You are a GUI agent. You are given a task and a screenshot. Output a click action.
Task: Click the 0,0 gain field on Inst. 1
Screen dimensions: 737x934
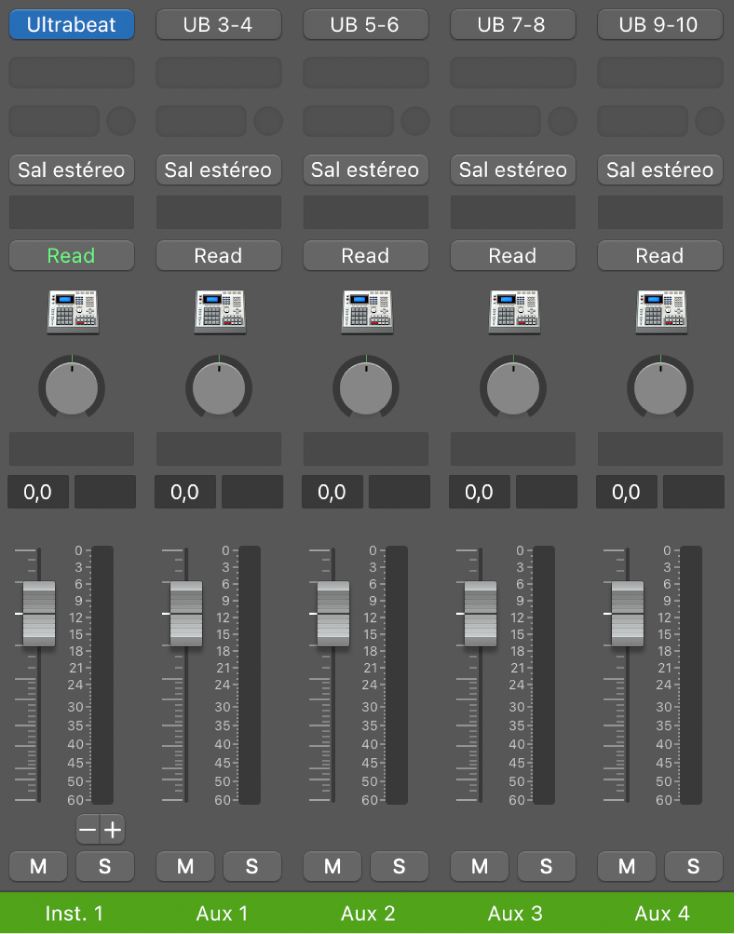[x=38, y=492]
